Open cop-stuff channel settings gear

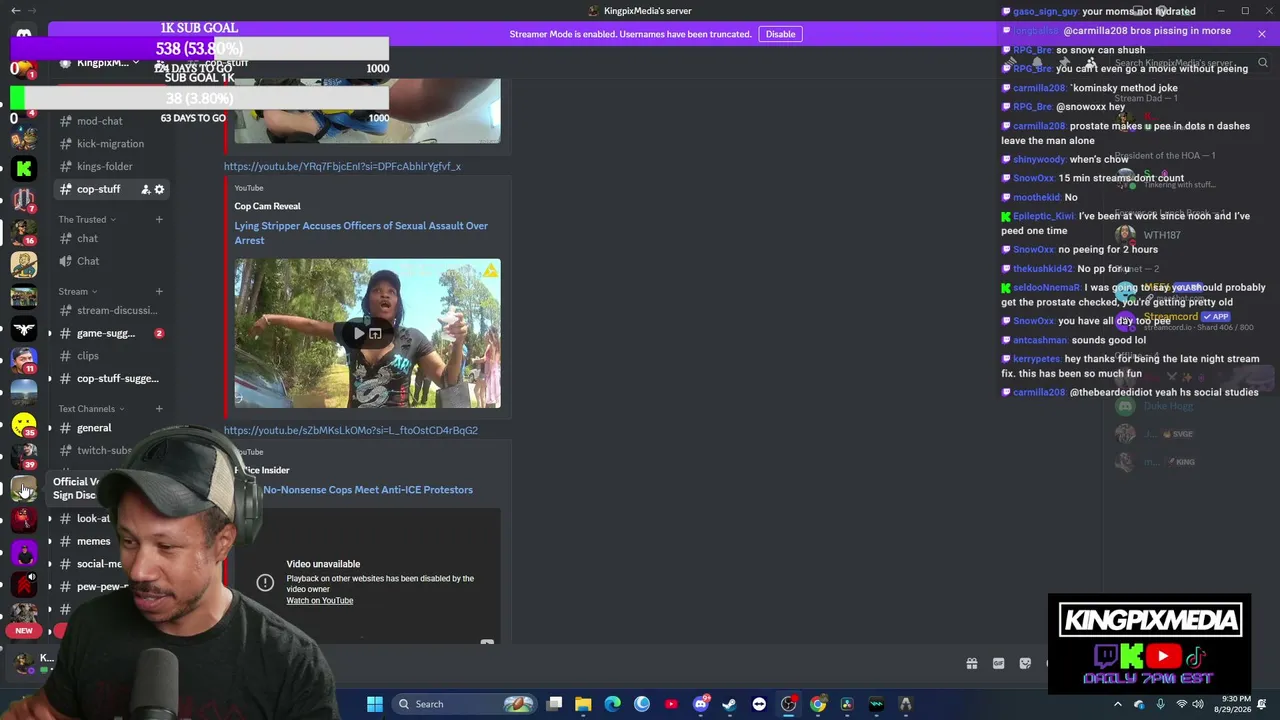tap(159, 189)
